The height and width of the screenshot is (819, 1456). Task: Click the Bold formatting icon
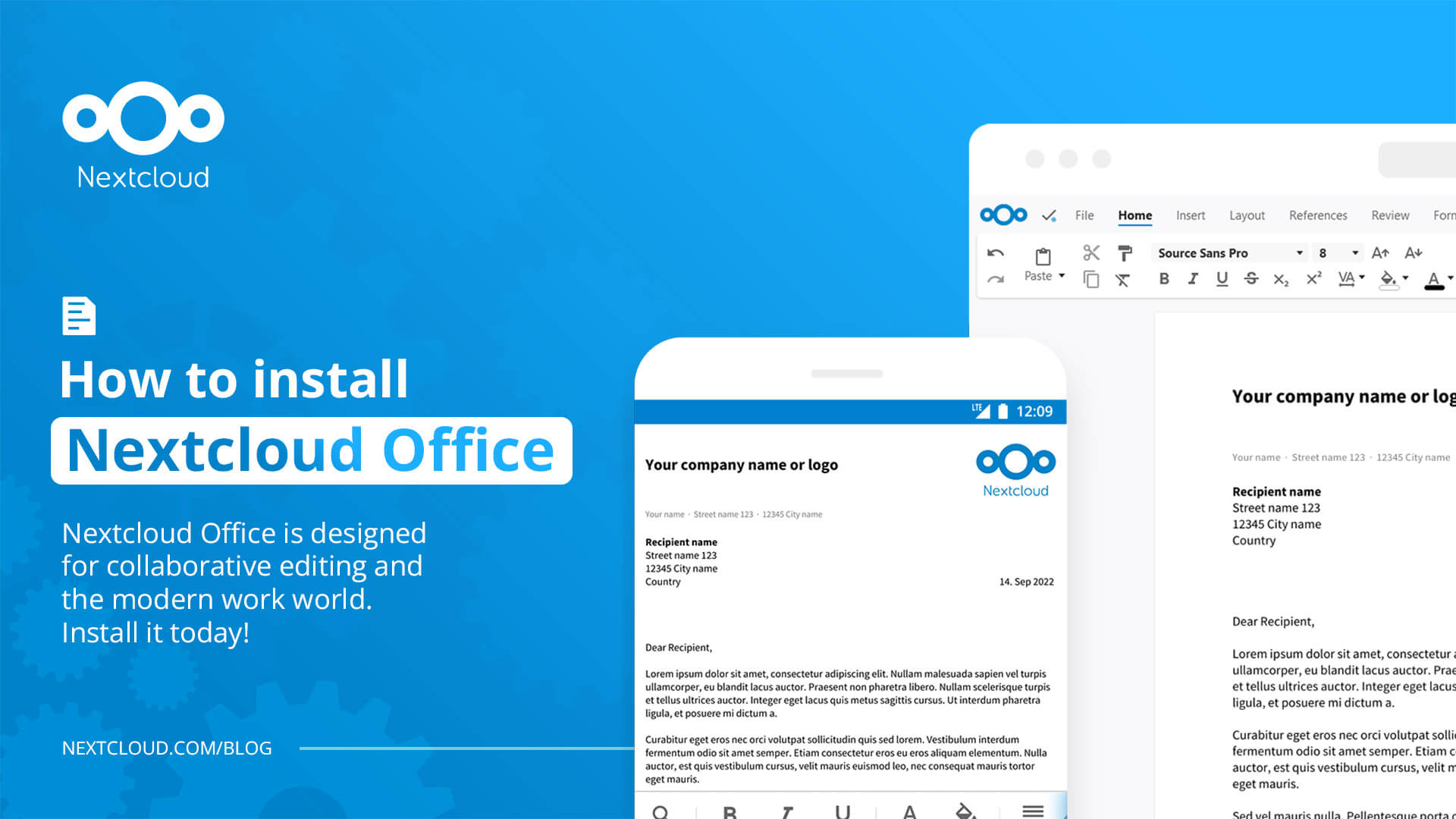pyautogui.click(x=1163, y=279)
